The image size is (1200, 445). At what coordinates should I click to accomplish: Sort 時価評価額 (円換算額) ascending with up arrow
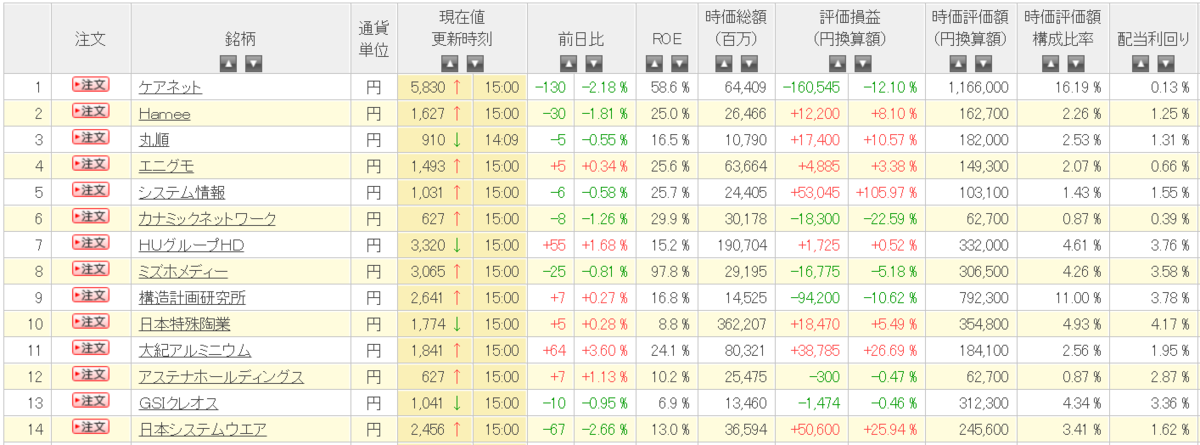click(956, 64)
